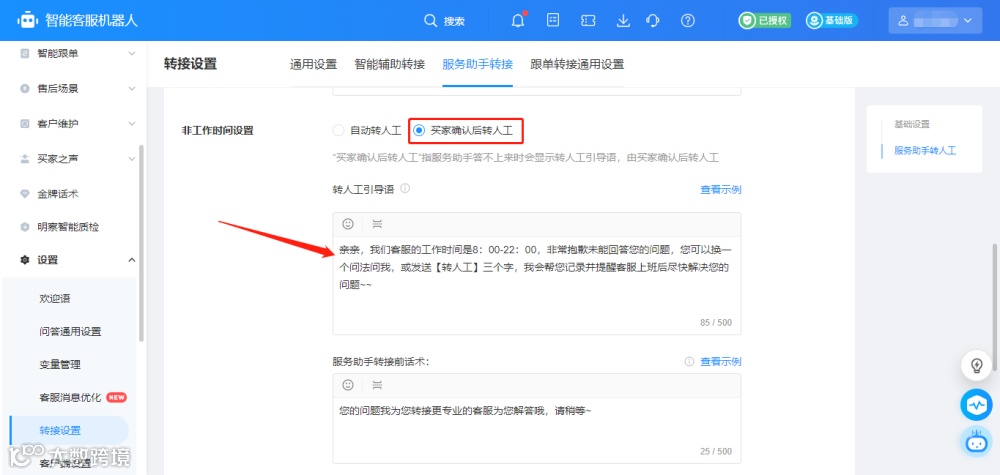Screen dimensions: 1000x475
Task: Click the 基础版 badge
Action: pos(831,20)
